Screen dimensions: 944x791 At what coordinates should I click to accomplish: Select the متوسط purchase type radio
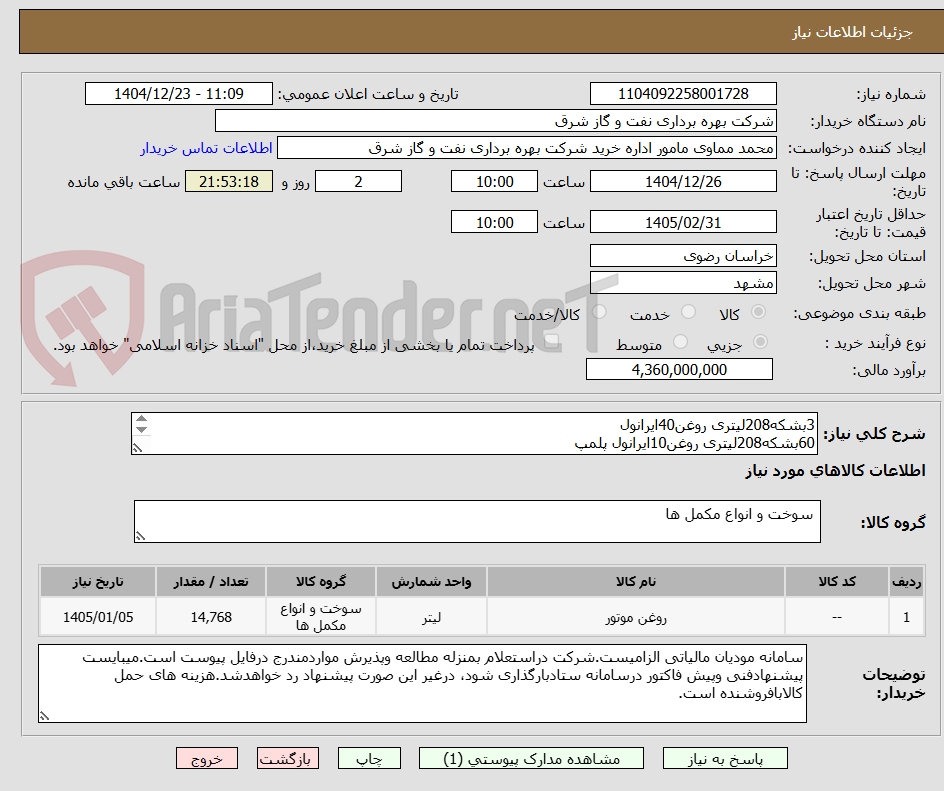coord(680,342)
